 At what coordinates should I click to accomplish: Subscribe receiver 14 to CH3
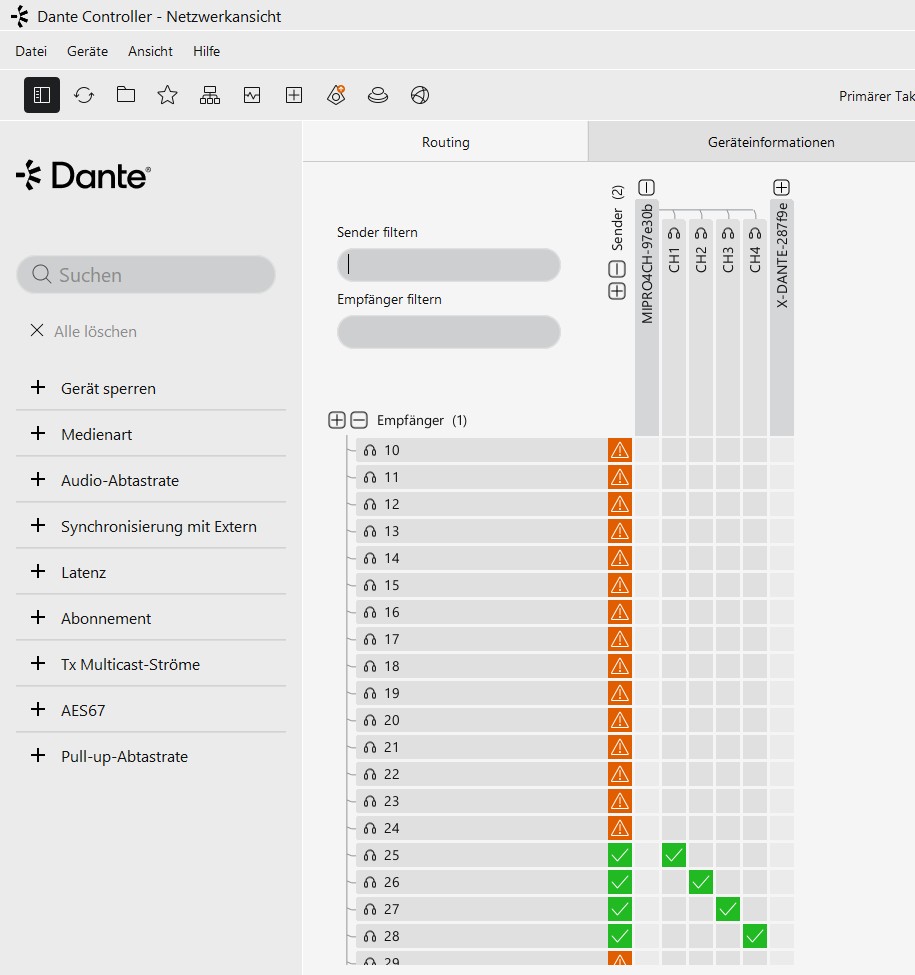(x=728, y=558)
